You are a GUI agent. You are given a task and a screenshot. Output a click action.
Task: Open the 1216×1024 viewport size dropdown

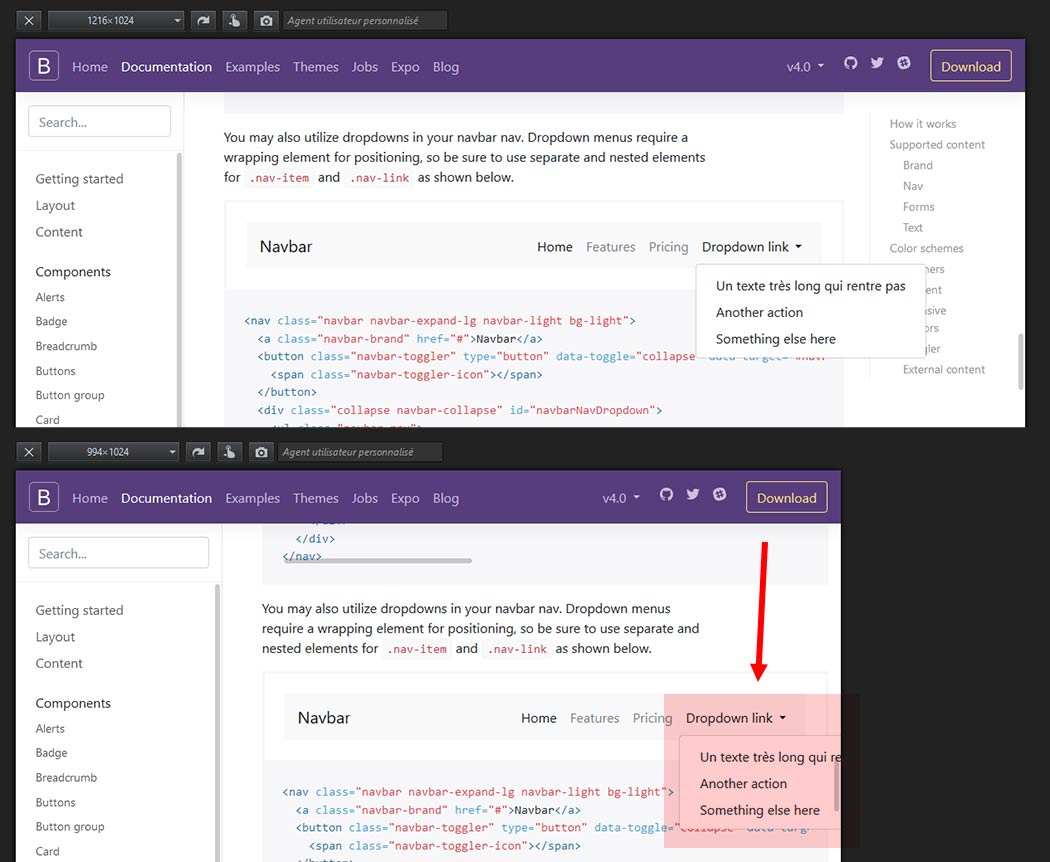[116, 21]
